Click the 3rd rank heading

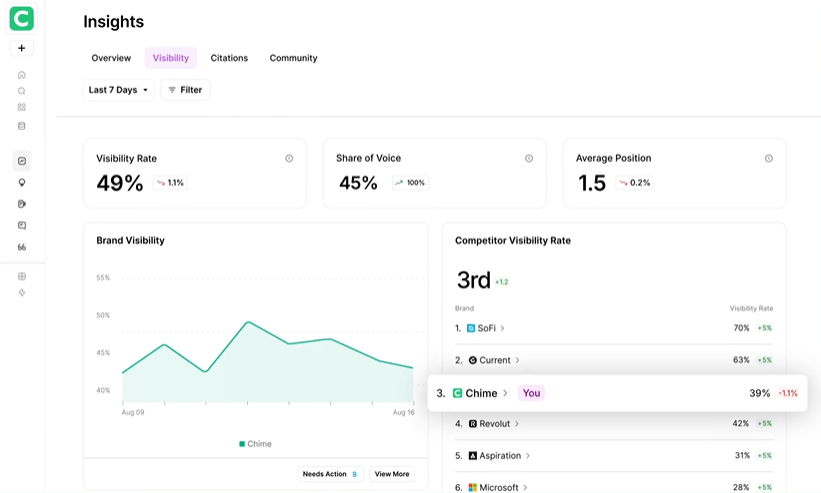[473, 280]
